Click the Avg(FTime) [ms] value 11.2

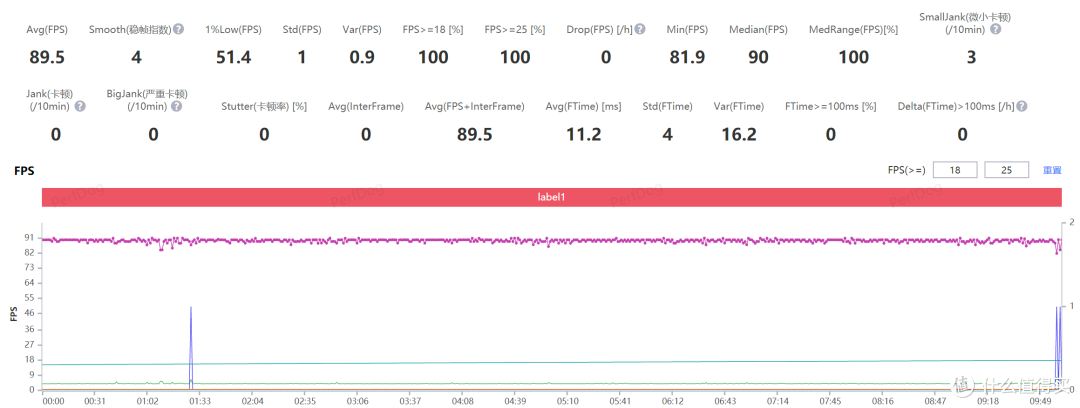(583, 134)
